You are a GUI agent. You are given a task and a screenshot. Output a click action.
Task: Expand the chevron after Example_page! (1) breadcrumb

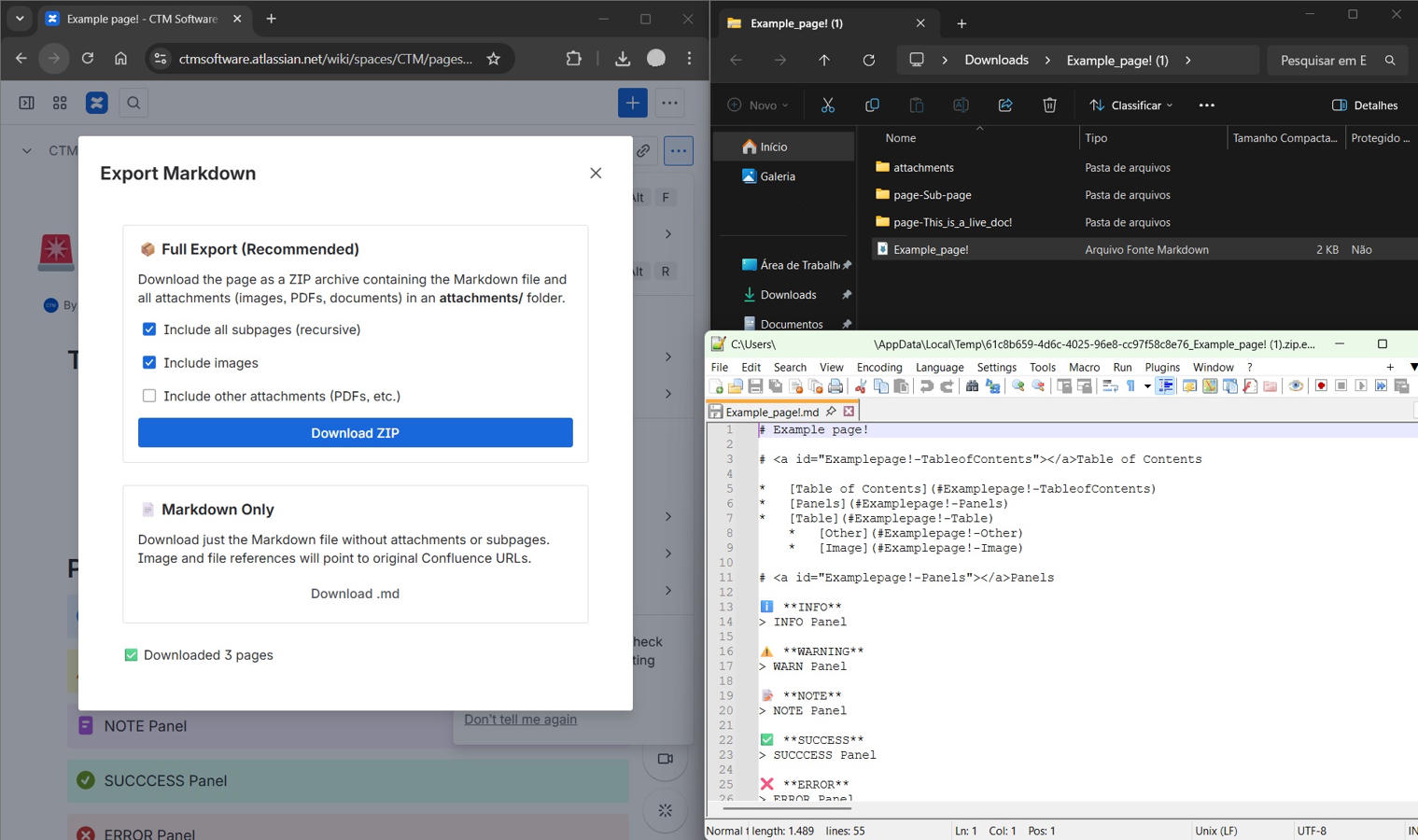point(1187,60)
